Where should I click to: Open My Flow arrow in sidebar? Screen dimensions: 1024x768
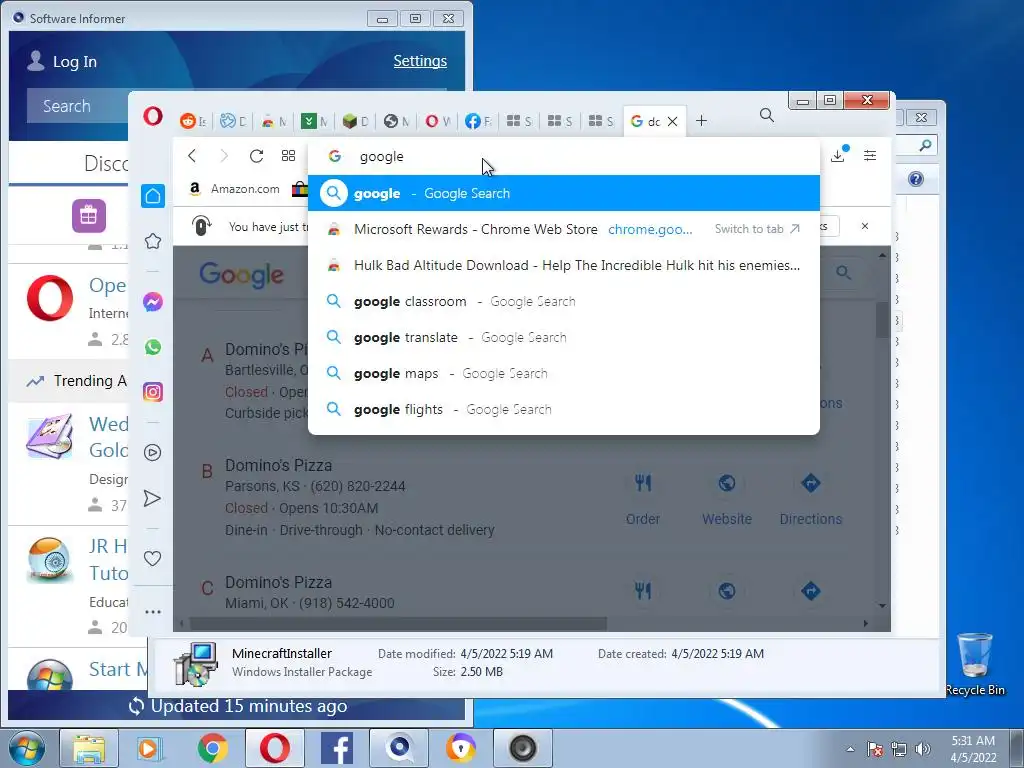pos(152,498)
